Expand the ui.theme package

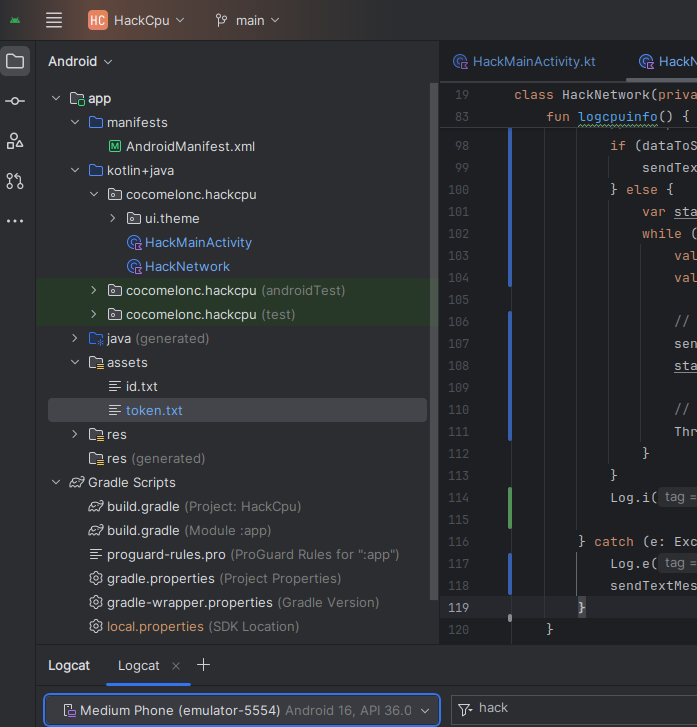113,218
